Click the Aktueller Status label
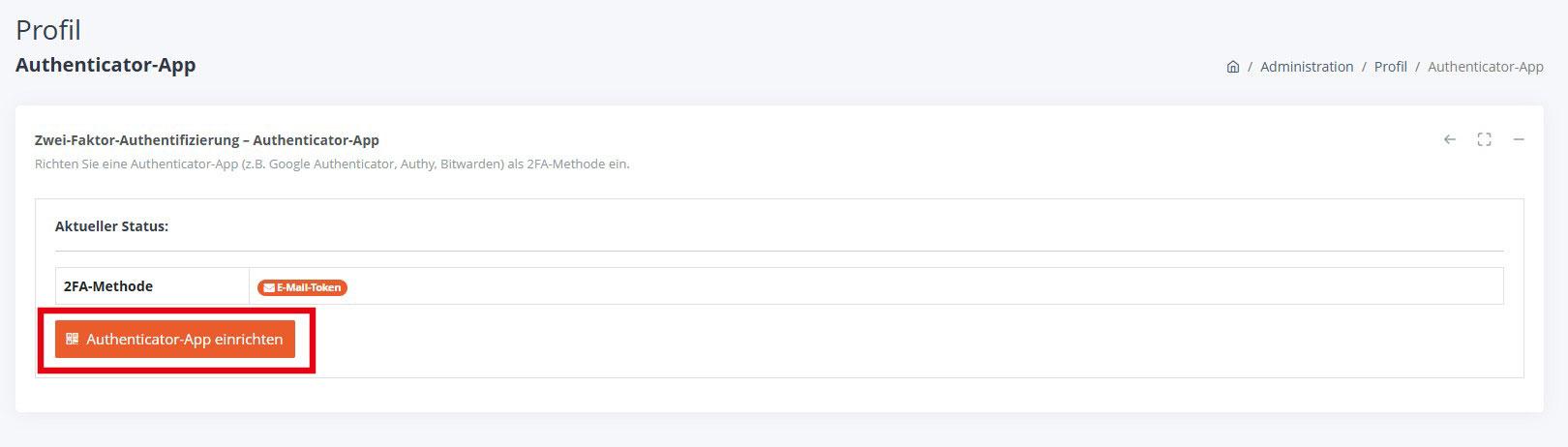 (x=111, y=225)
